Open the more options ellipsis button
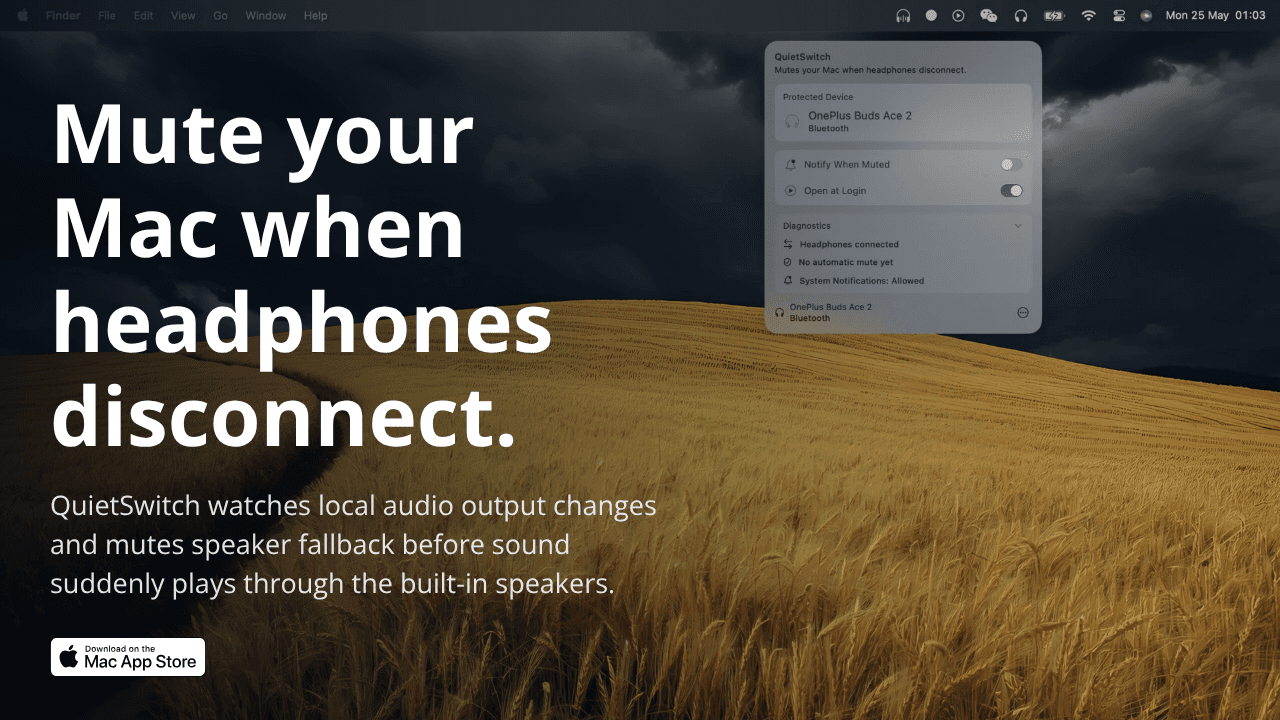This screenshot has height=720, width=1280. click(x=1022, y=312)
